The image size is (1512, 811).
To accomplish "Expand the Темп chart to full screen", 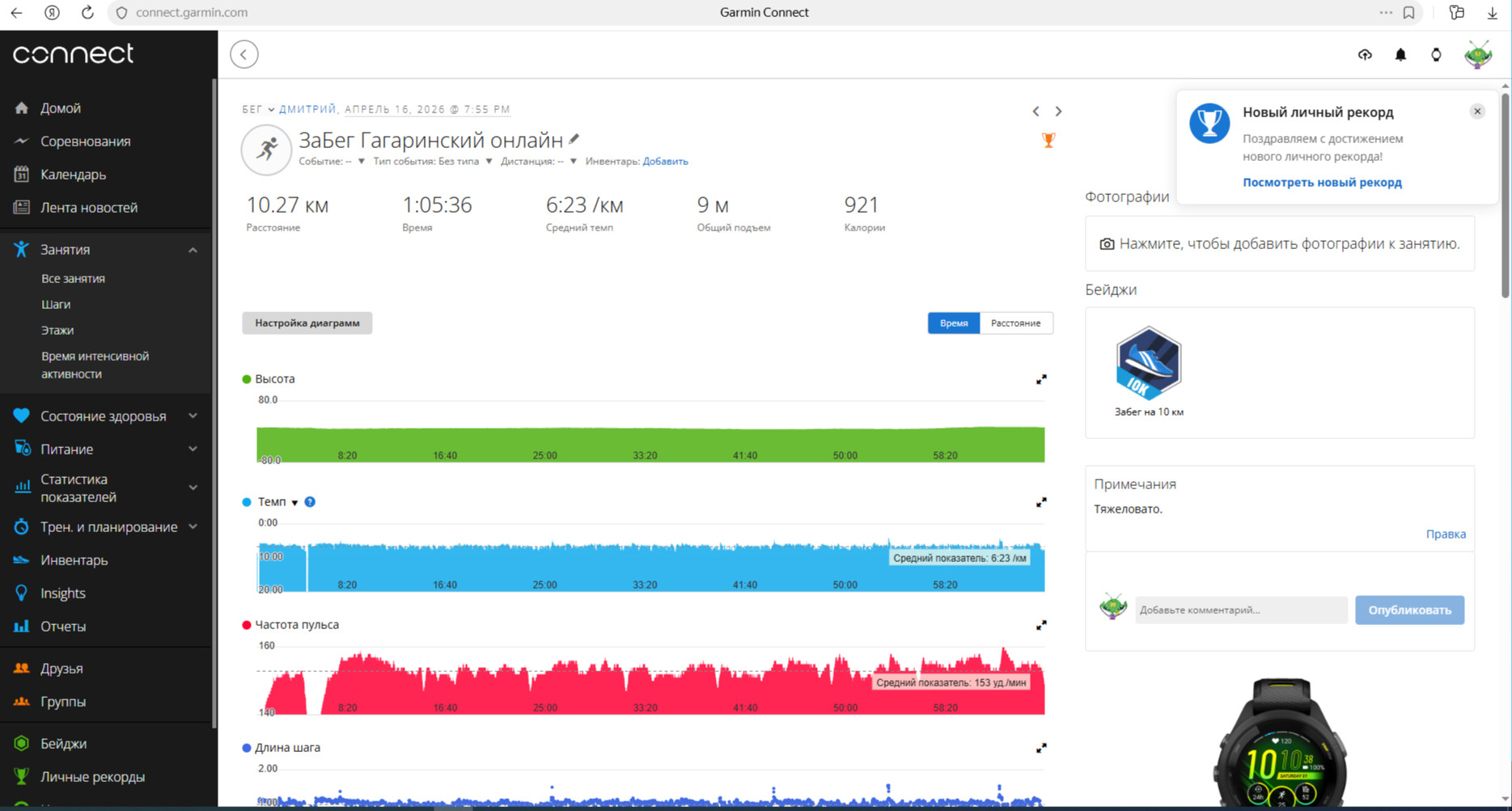I will 1041,502.
